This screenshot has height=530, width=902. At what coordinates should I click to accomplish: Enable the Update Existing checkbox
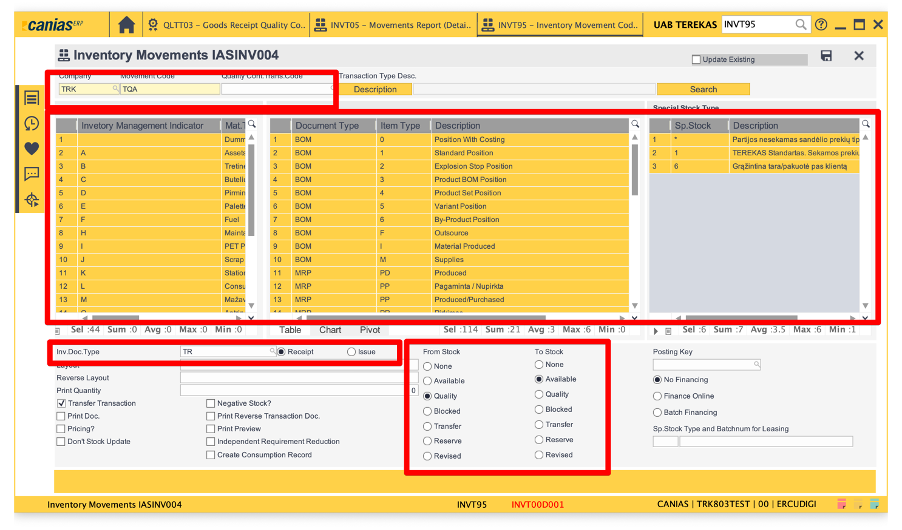tap(696, 60)
